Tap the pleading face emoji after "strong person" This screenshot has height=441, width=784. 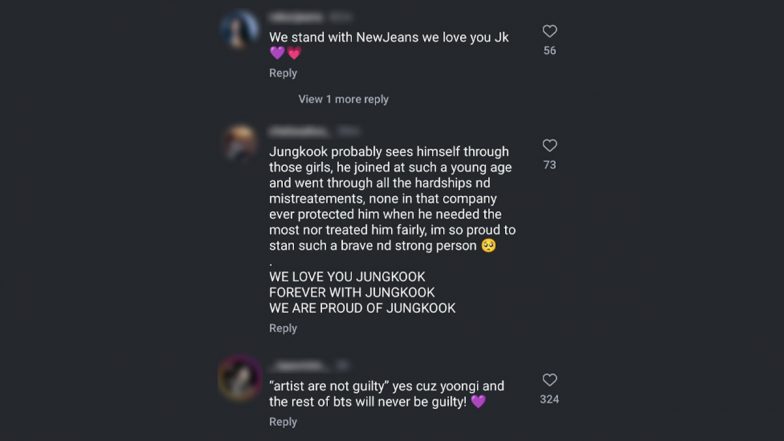[x=488, y=246]
